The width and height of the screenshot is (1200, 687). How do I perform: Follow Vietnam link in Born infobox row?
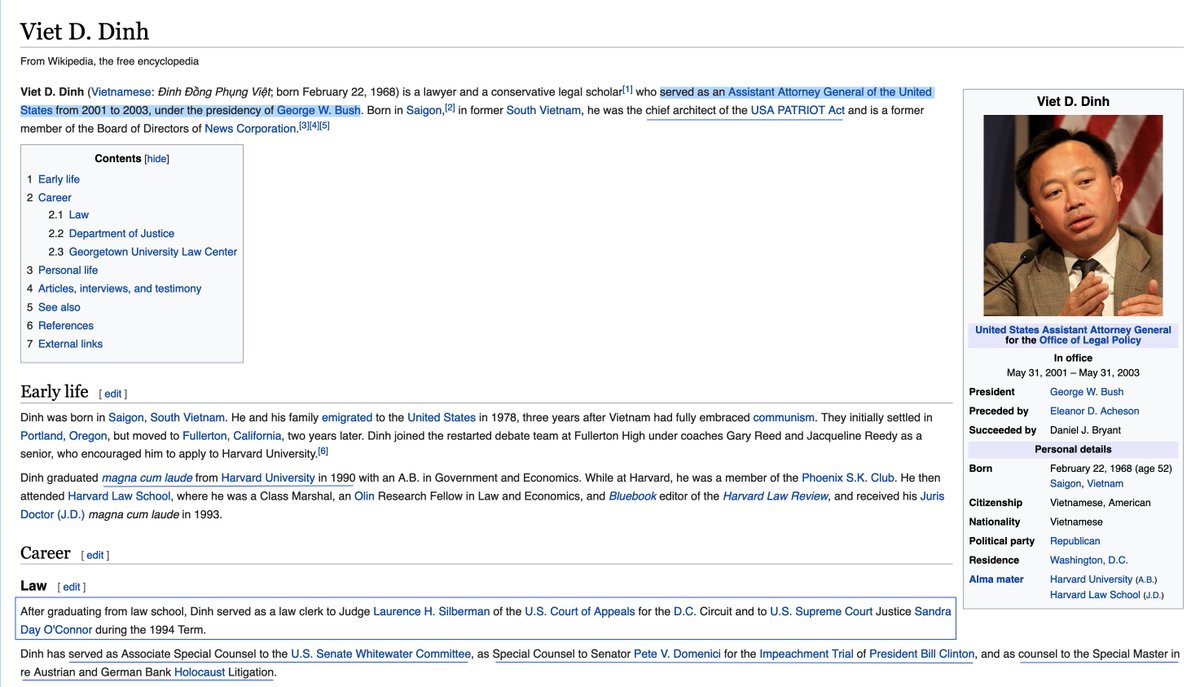pyautogui.click(x=1105, y=484)
